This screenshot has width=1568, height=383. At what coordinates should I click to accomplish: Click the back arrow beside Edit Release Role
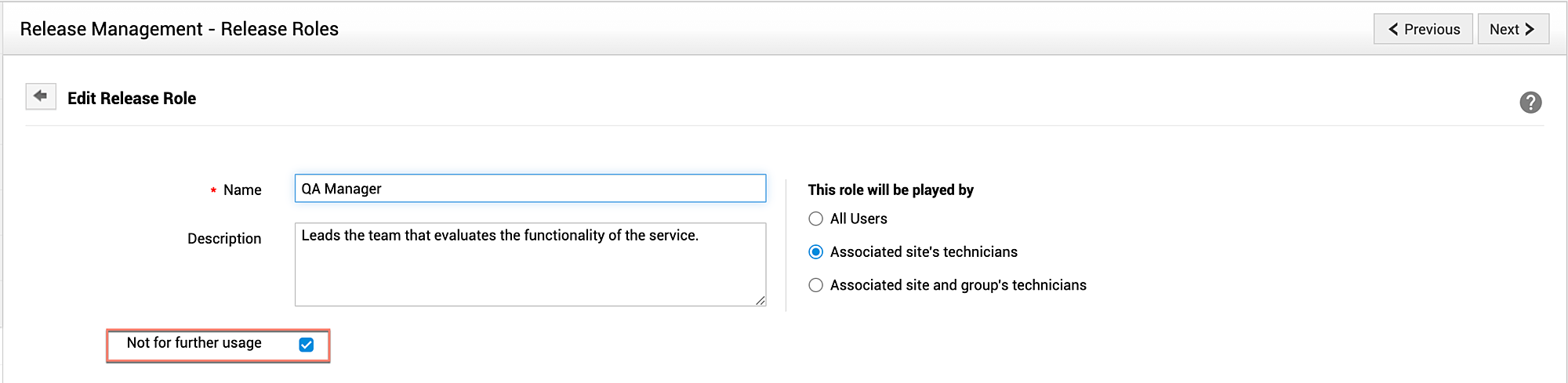tap(41, 96)
